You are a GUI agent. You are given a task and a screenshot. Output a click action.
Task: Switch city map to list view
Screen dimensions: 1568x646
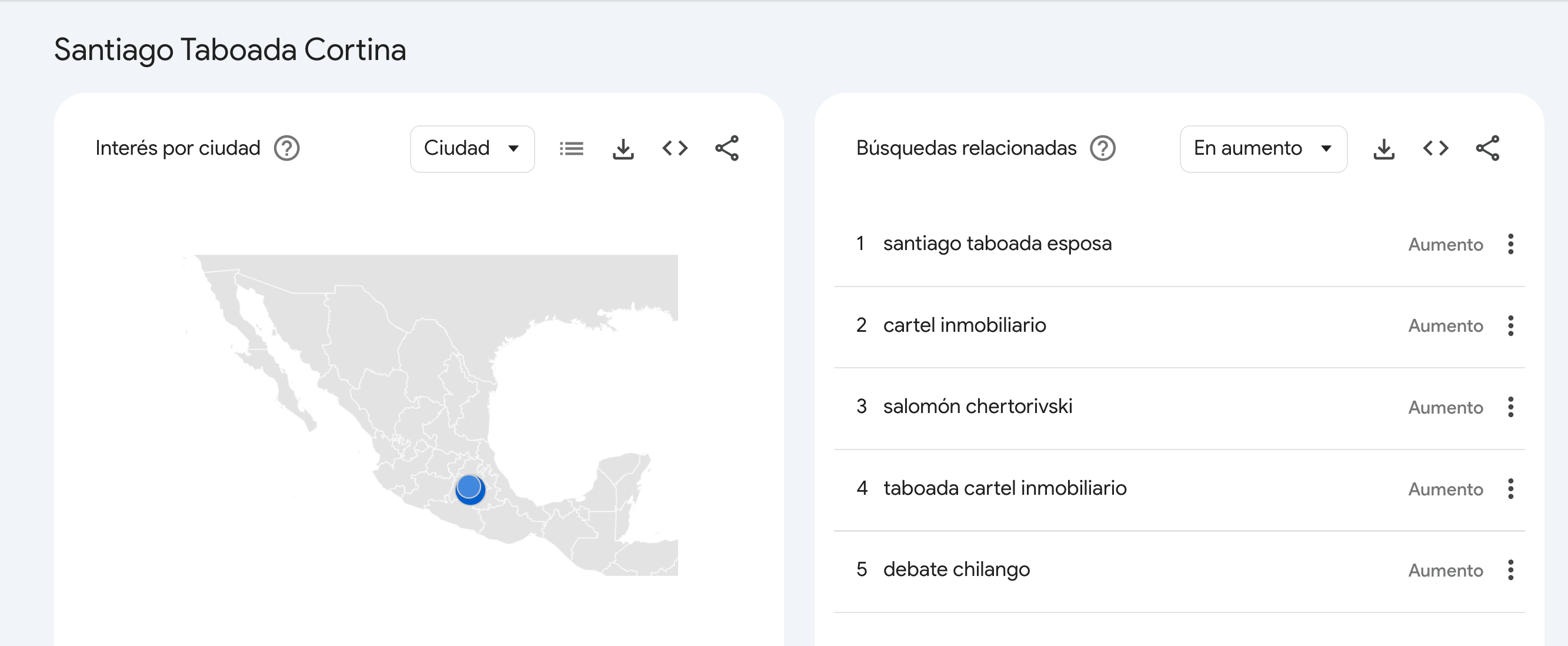[571, 148]
